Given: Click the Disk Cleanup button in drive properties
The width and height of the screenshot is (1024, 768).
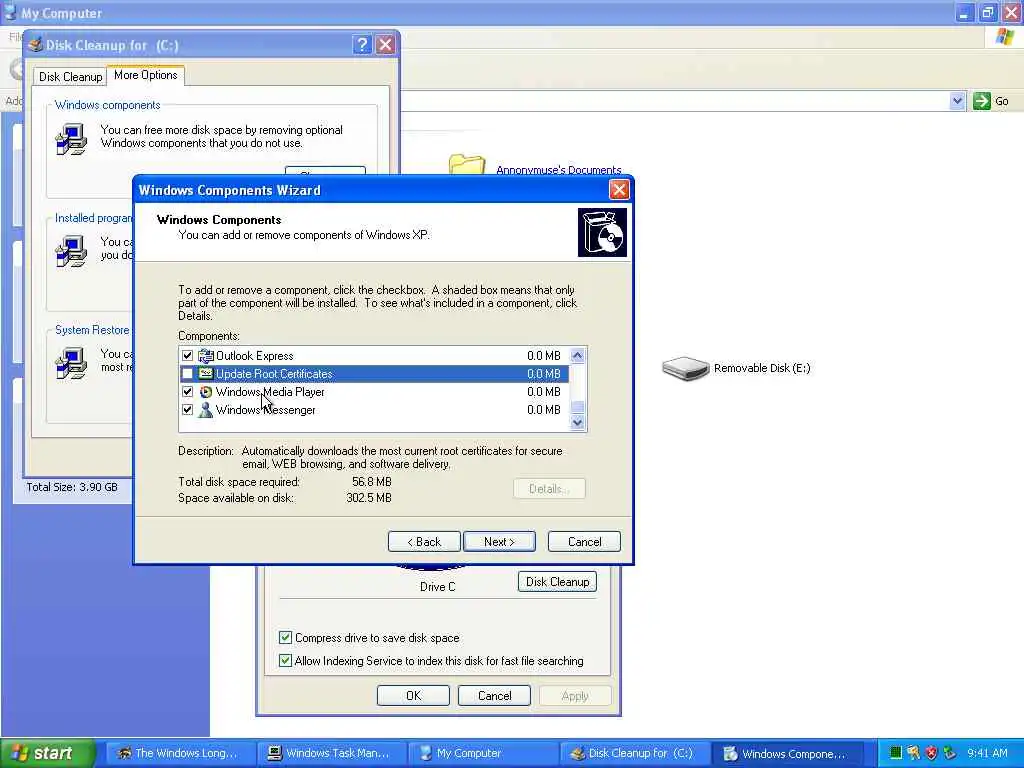Looking at the screenshot, I should click(x=558, y=581).
